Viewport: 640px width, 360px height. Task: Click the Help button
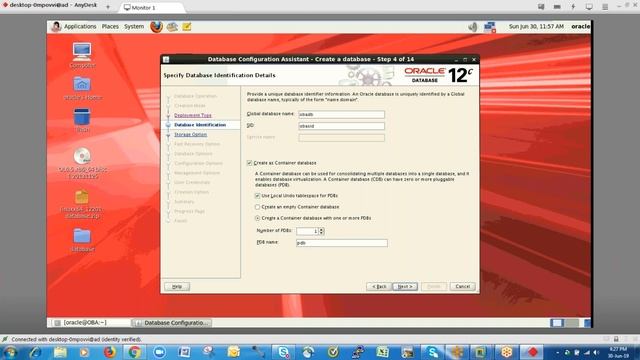tap(177, 287)
